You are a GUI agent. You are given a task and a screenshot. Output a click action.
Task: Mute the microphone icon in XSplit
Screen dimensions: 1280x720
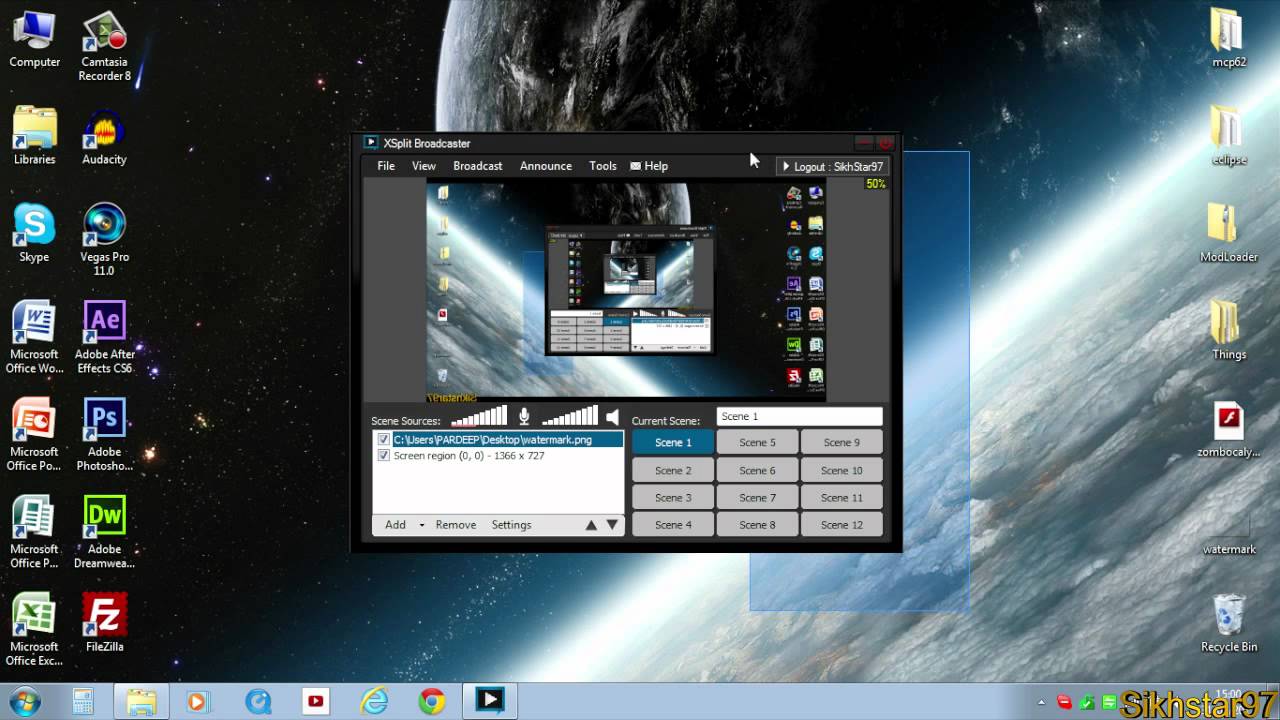pos(524,417)
